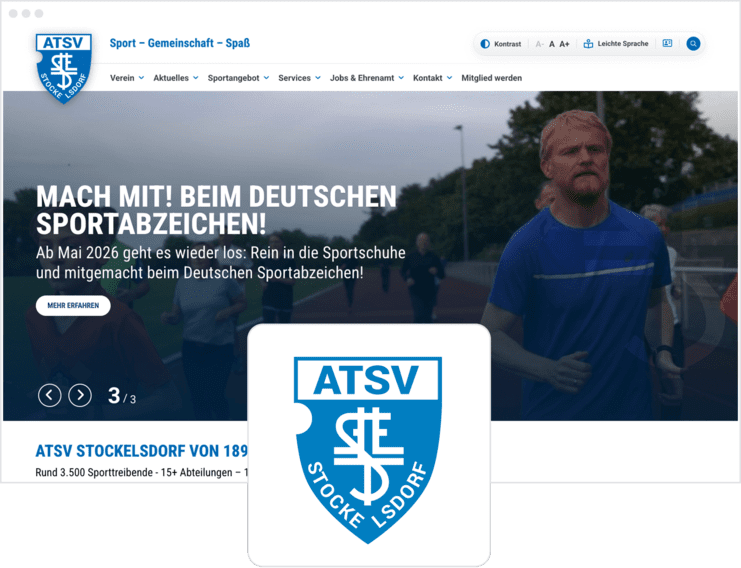
Task: Click the Deutsches Sportabzeichen slide headline
Action: tap(216, 210)
